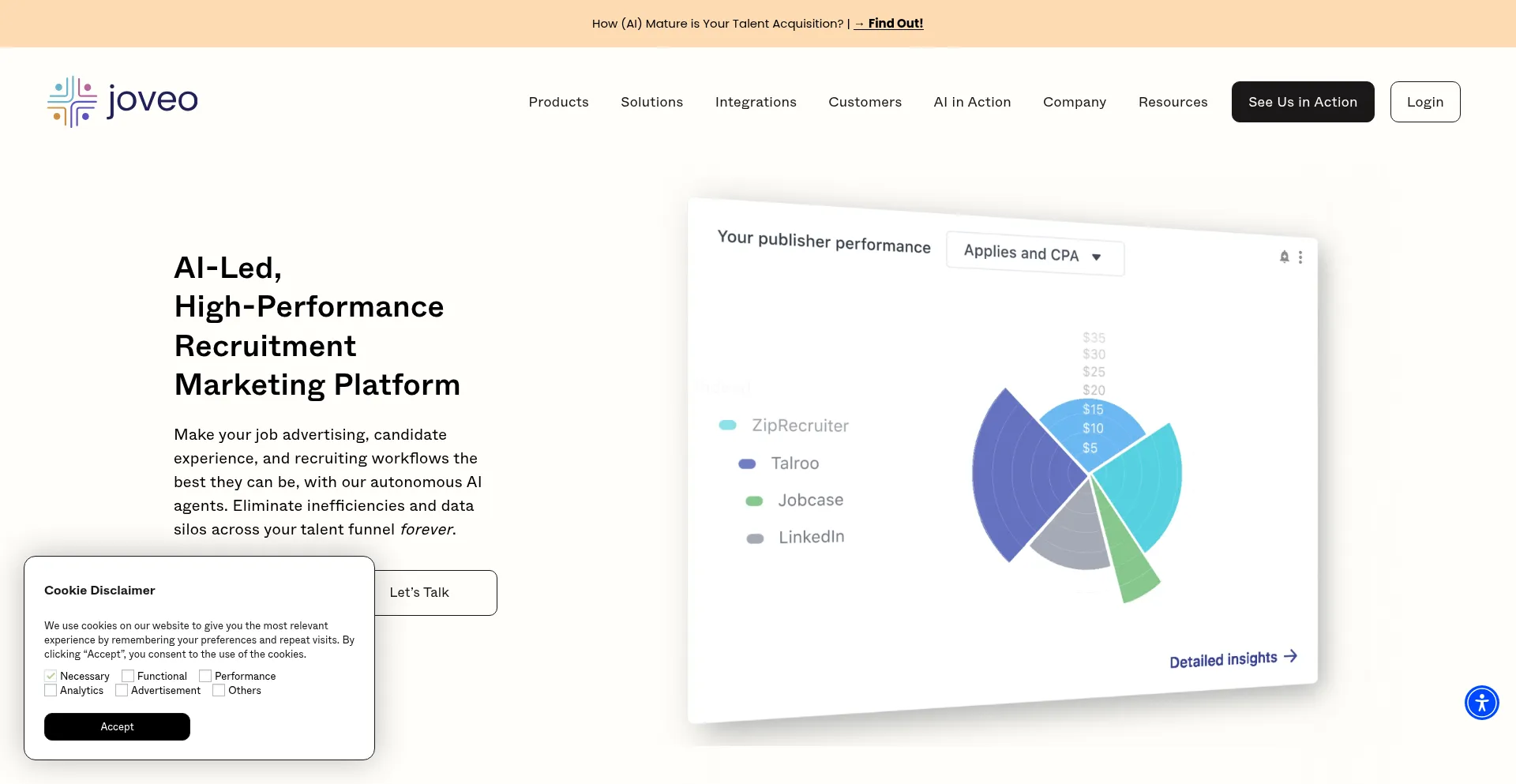Click the Jobcase green legend marker
Viewport: 1516px width, 784px height.
754,501
